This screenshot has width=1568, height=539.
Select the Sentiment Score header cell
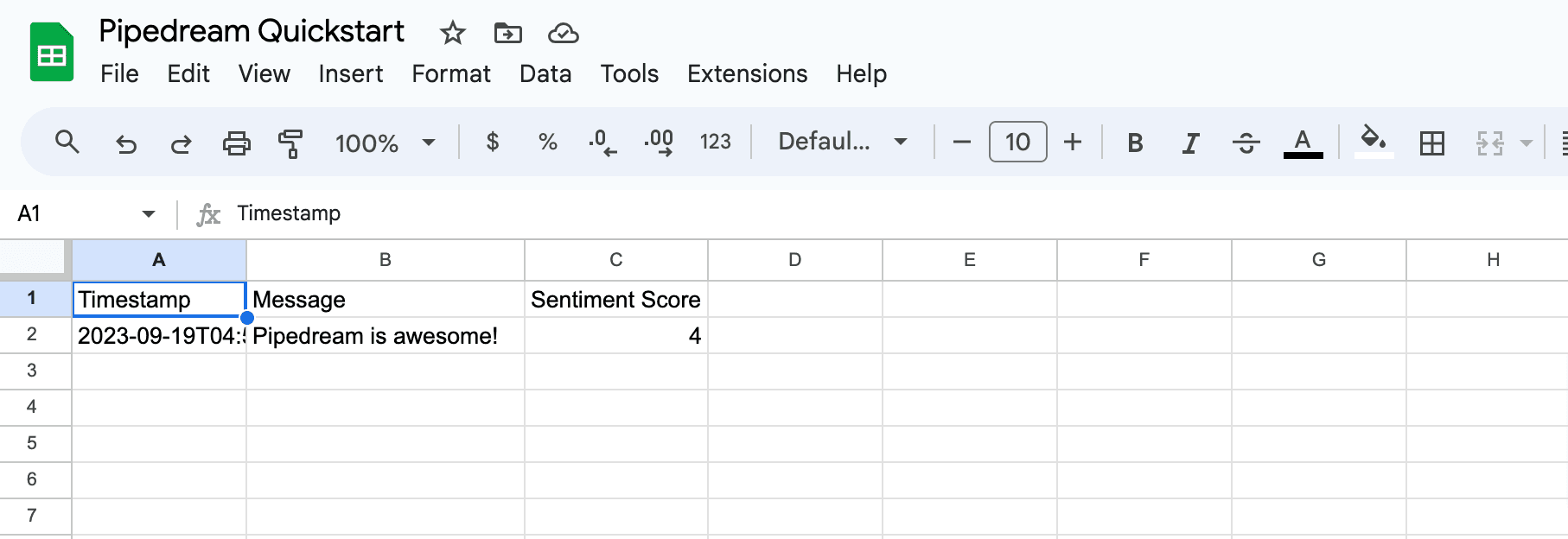click(x=616, y=299)
